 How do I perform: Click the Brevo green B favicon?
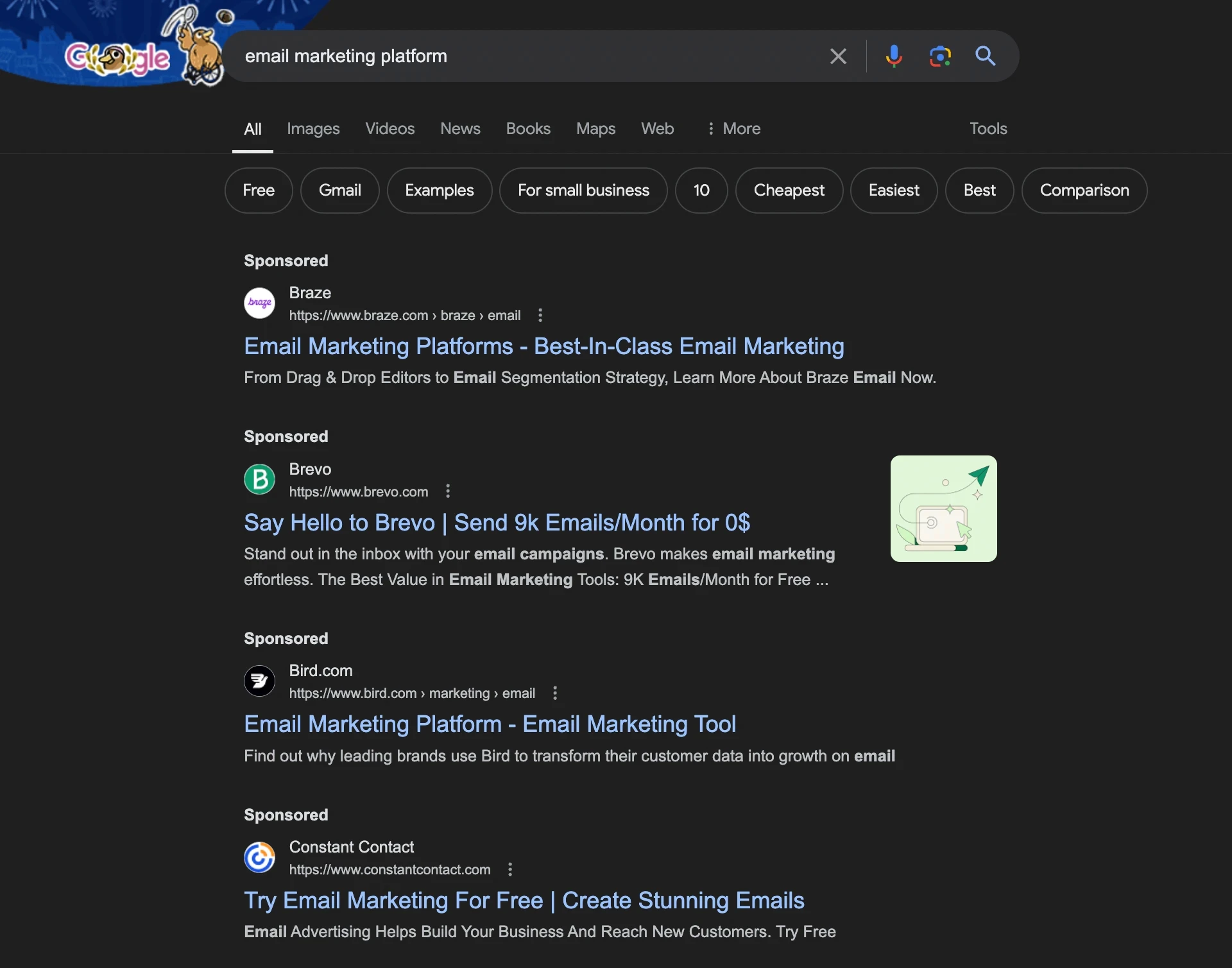click(x=260, y=479)
